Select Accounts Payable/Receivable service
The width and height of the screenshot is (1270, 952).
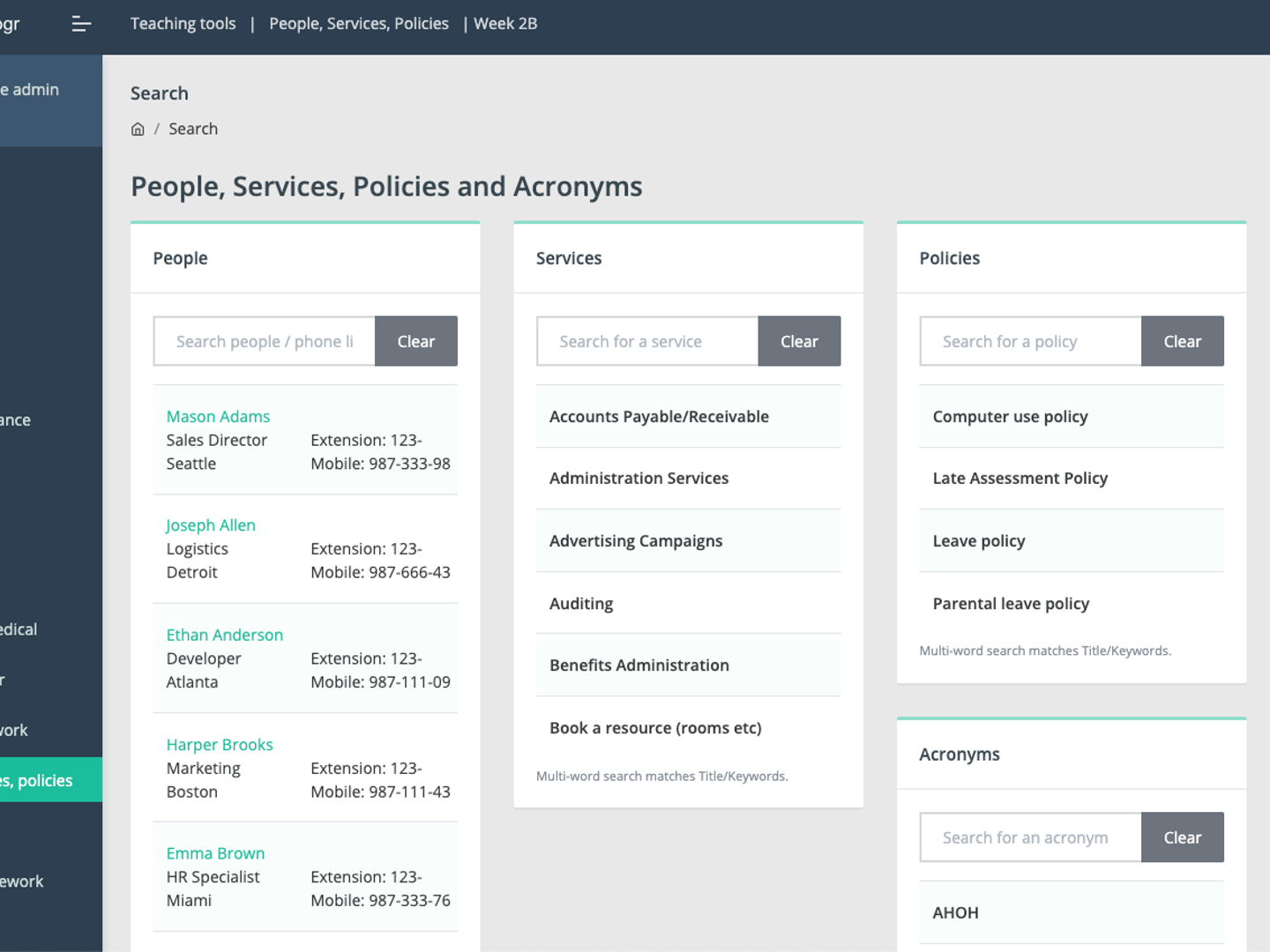(x=659, y=417)
